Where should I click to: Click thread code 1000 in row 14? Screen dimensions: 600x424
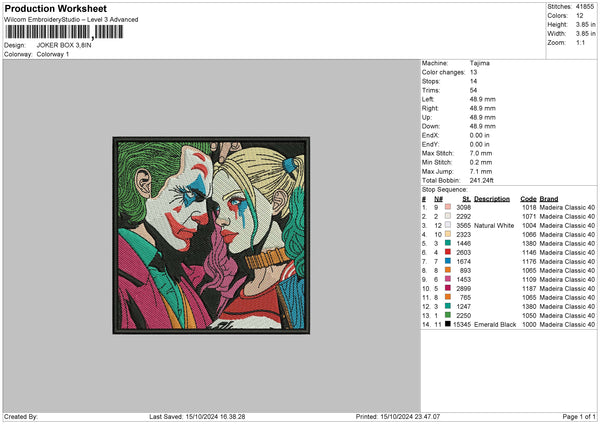[529, 325]
